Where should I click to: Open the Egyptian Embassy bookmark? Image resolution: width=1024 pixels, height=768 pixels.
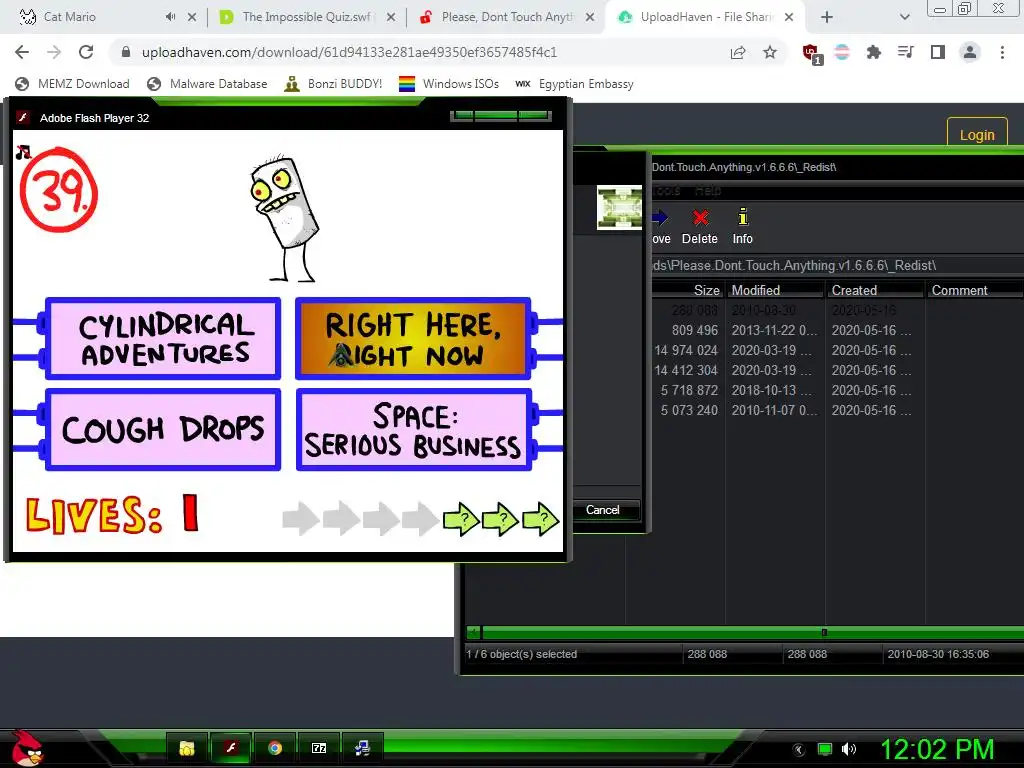[x=575, y=84]
